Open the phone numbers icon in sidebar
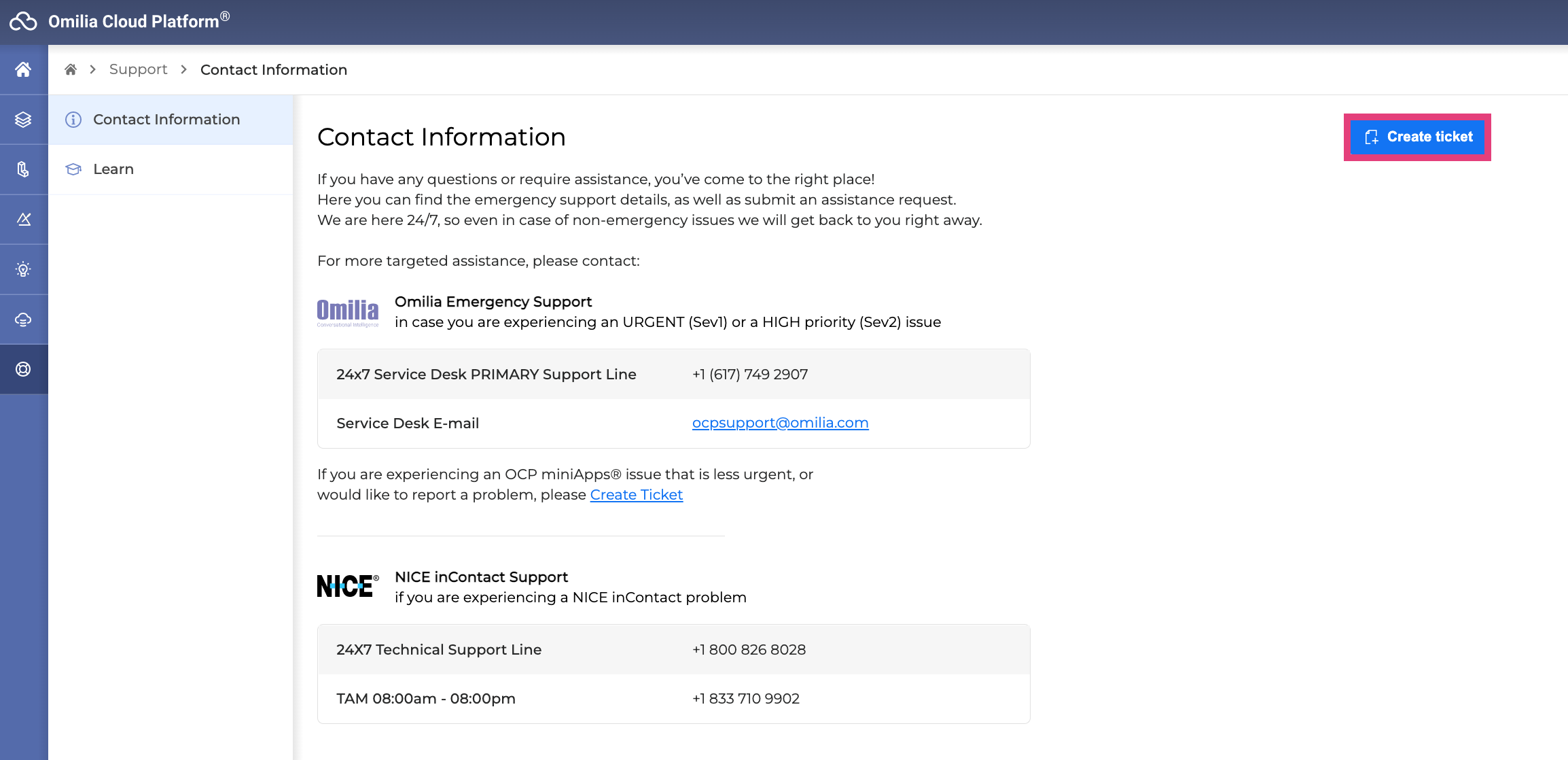The height and width of the screenshot is (760, 1568). pyautogui.click(x=23, y=169)
